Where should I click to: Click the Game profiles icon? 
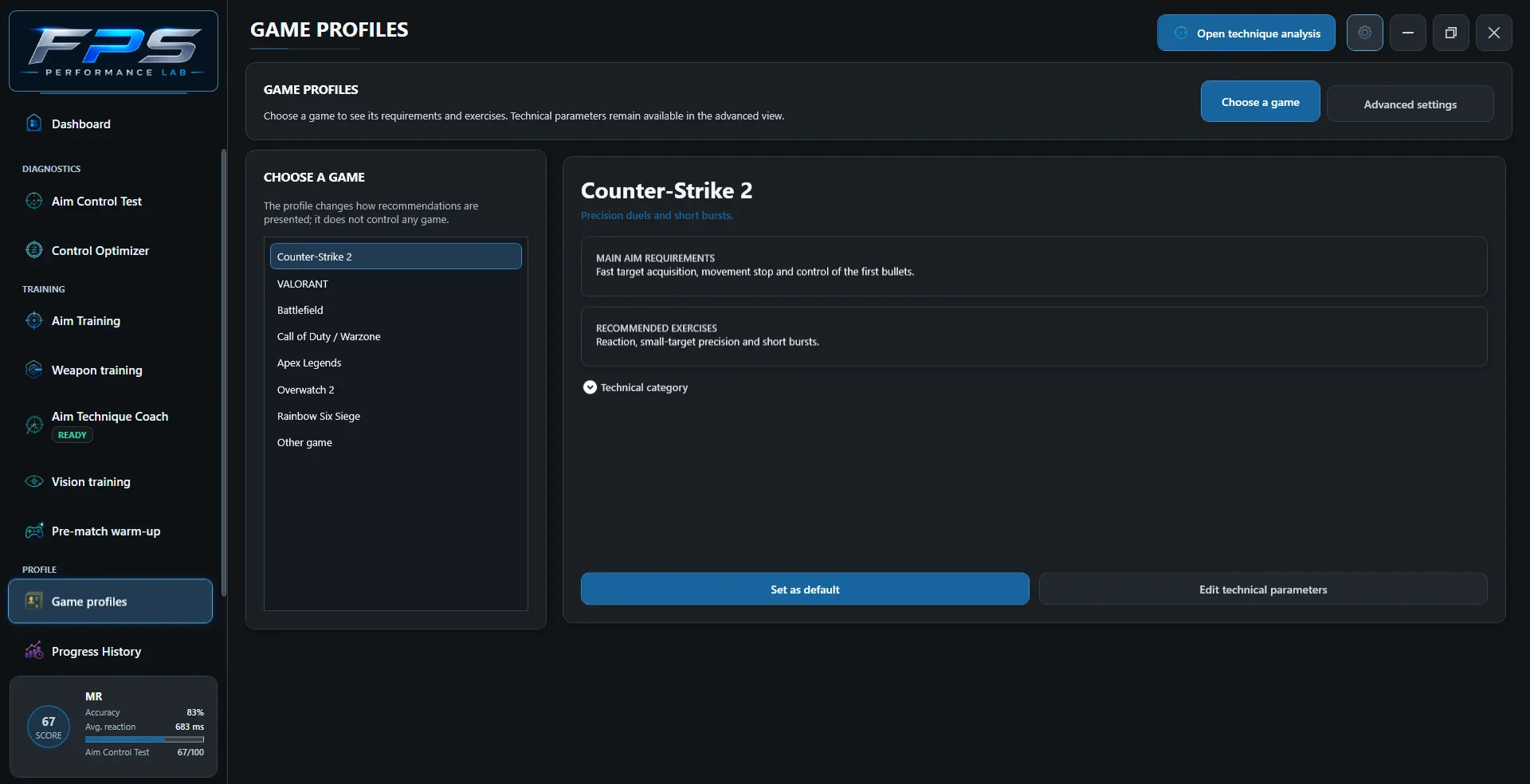tap(33, 601)
